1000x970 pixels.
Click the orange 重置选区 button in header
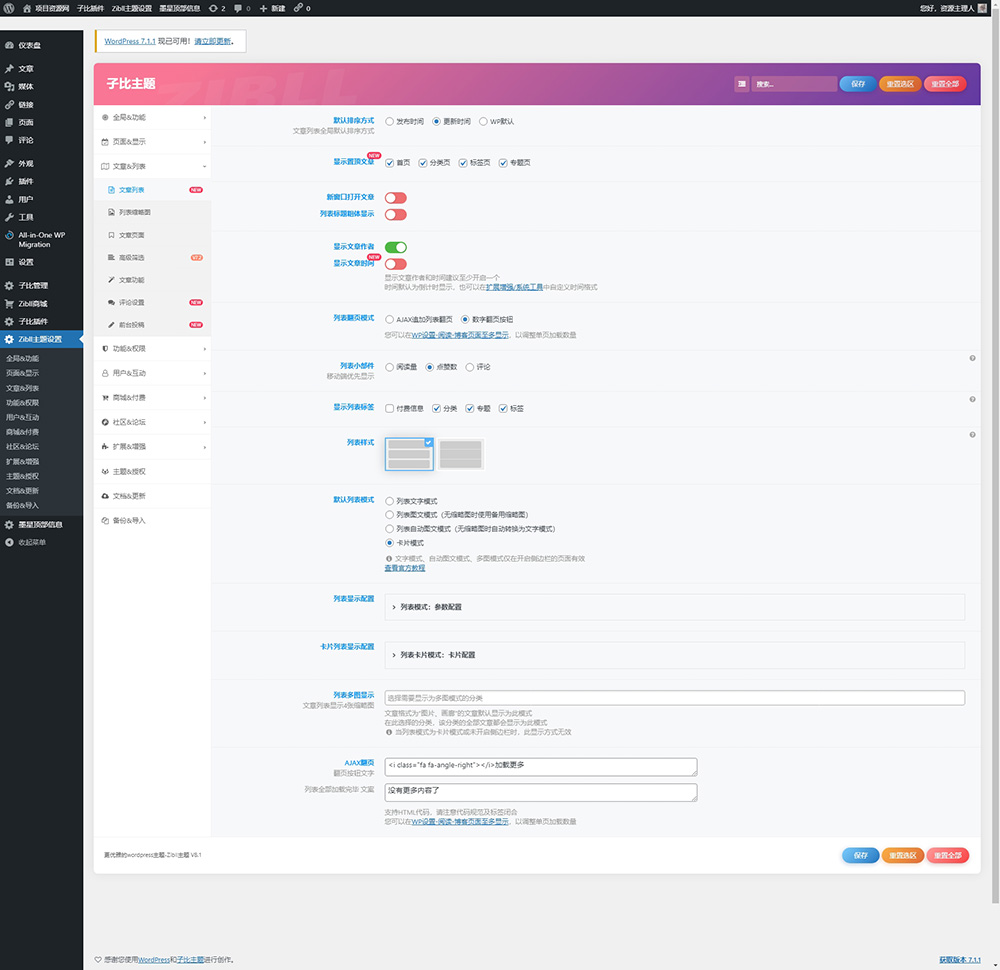[x=900, y=84]
